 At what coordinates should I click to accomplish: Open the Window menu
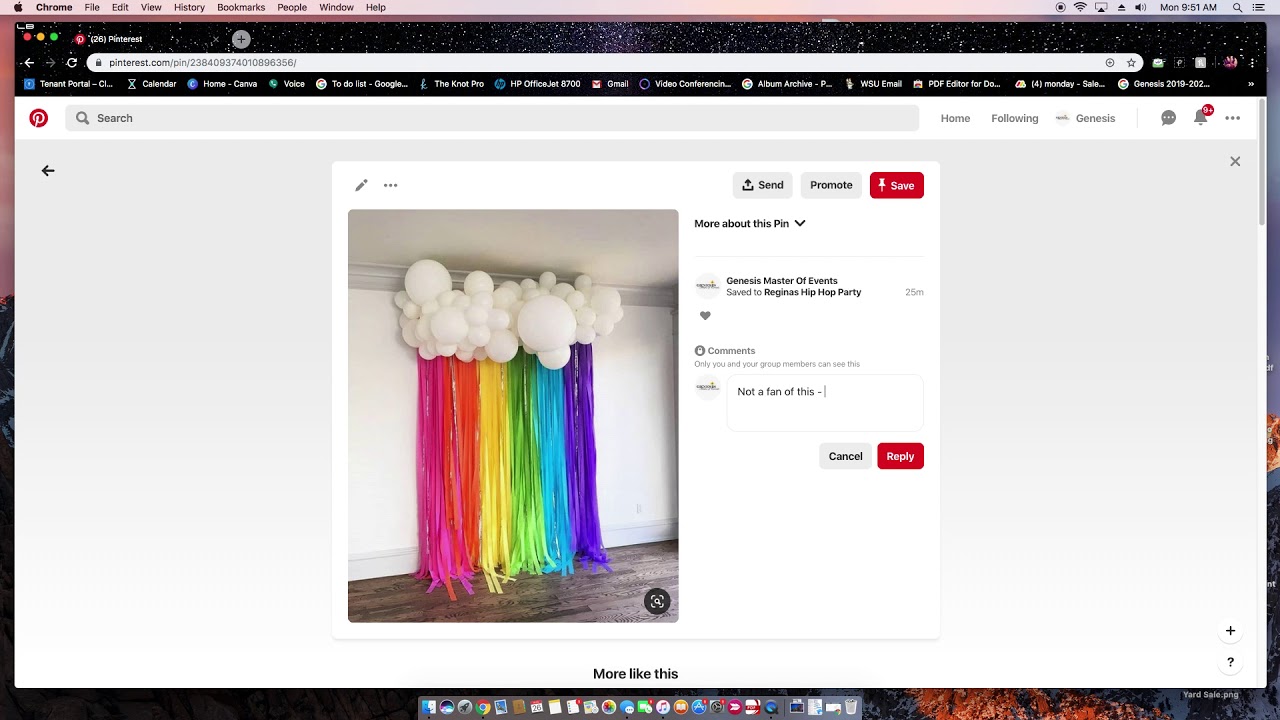pos(336,7)
